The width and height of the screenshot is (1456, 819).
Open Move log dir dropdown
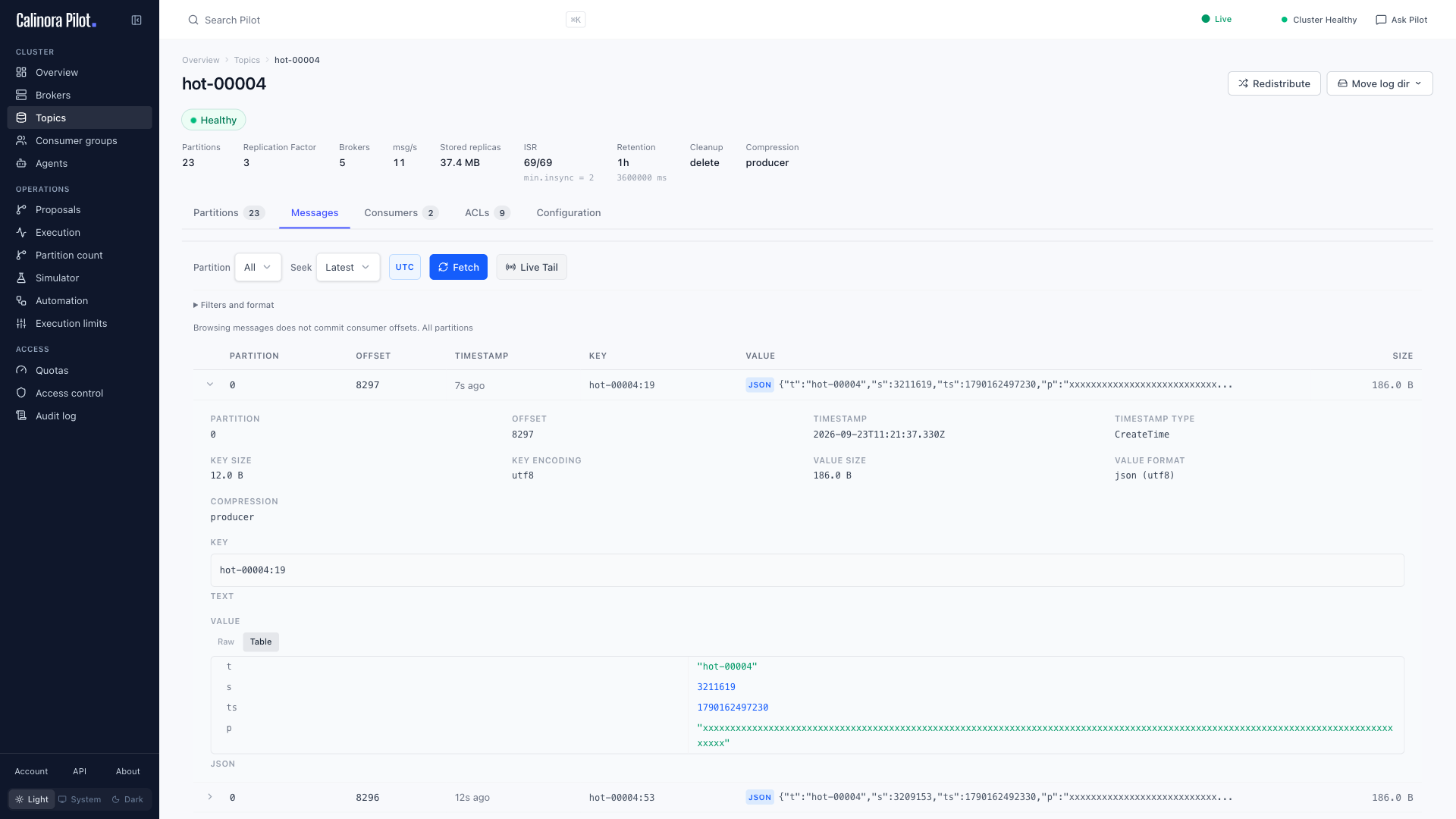[x=1379, y=83]
